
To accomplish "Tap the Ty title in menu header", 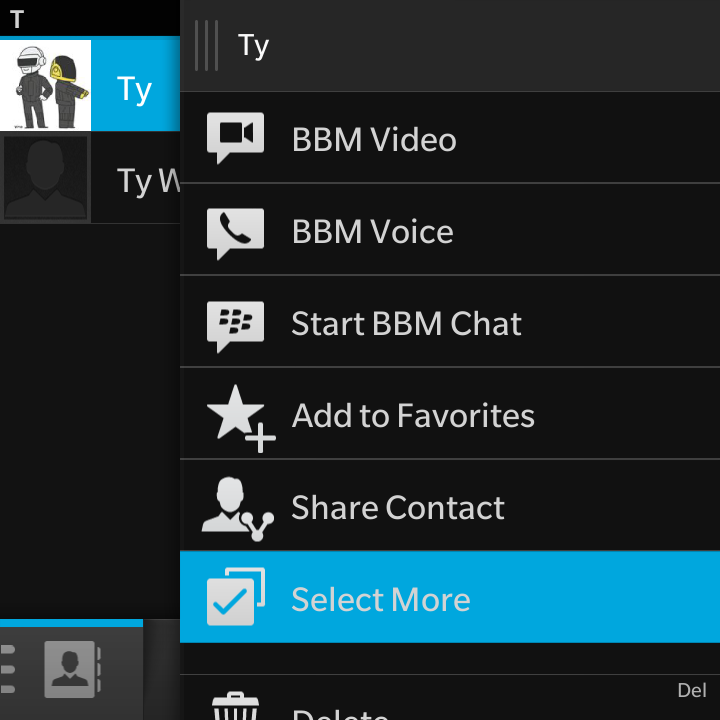I will pos(253,46).
